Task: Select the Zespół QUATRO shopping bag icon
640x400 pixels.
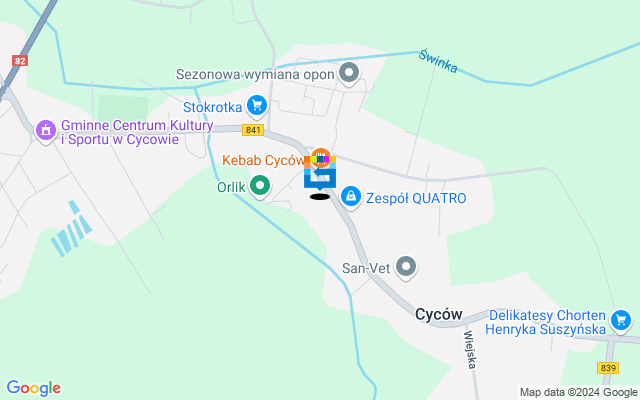Action: 351,197
